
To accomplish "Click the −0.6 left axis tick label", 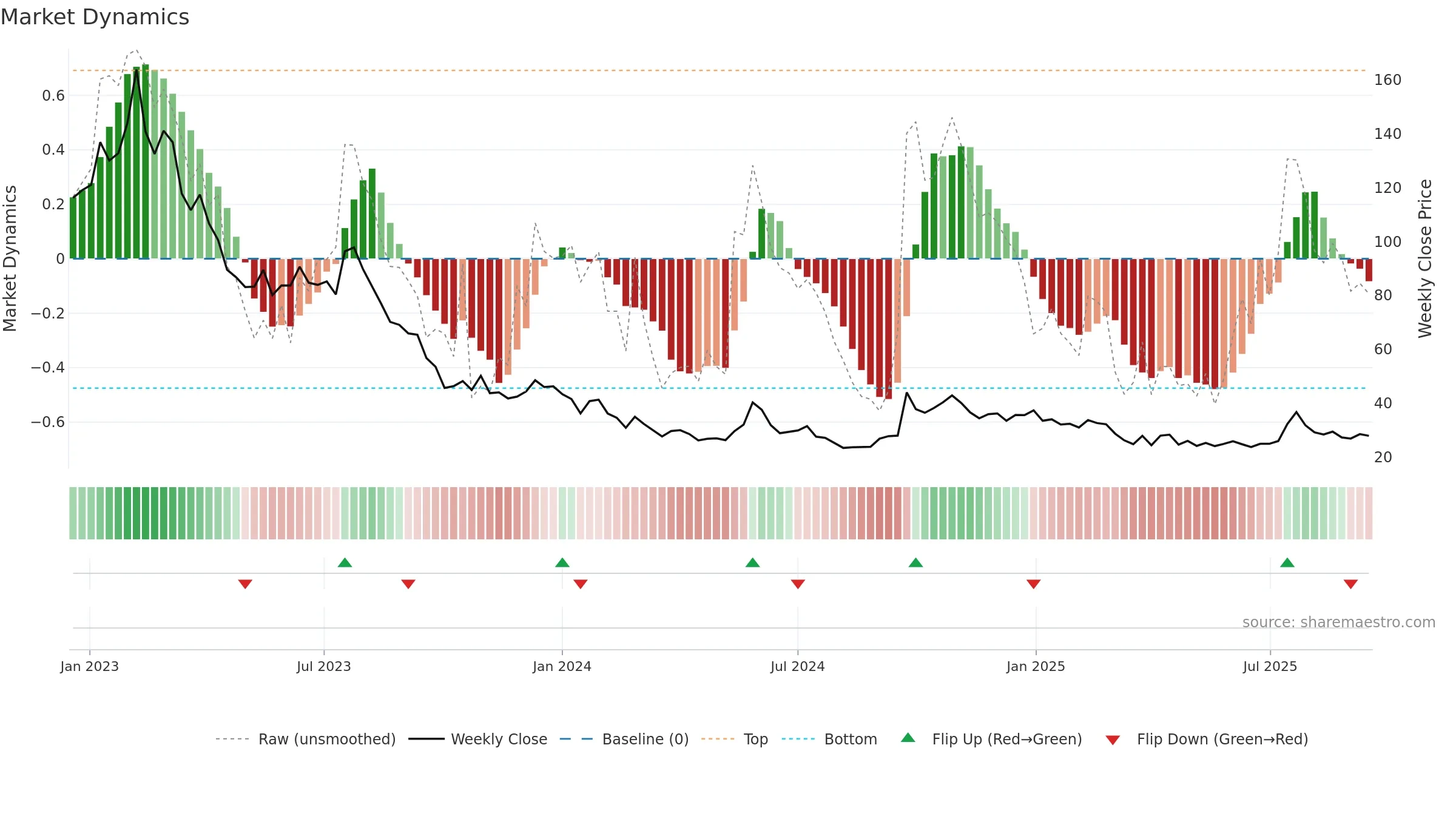I will (48, 422).
